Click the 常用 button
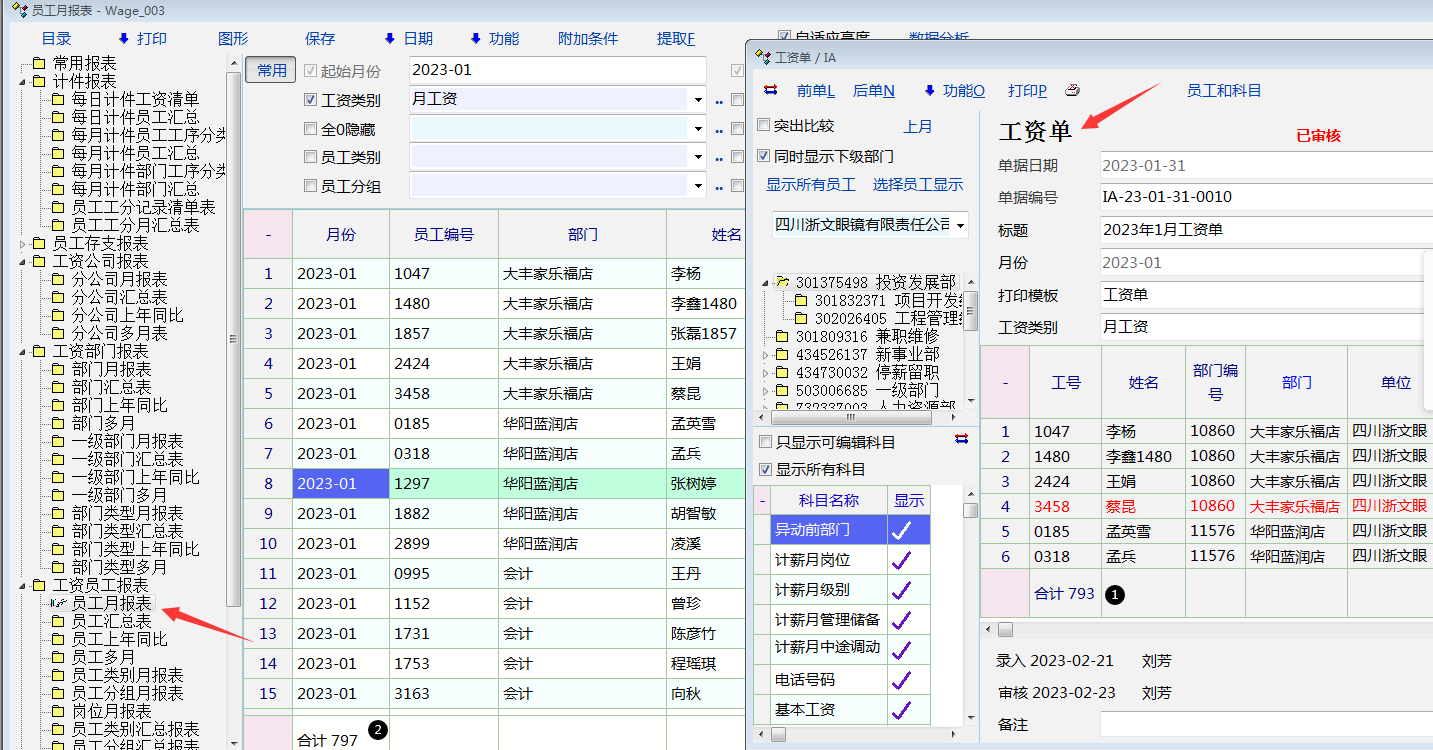The height and width of the screenshot is (750, 1433). tap(271, 70)
